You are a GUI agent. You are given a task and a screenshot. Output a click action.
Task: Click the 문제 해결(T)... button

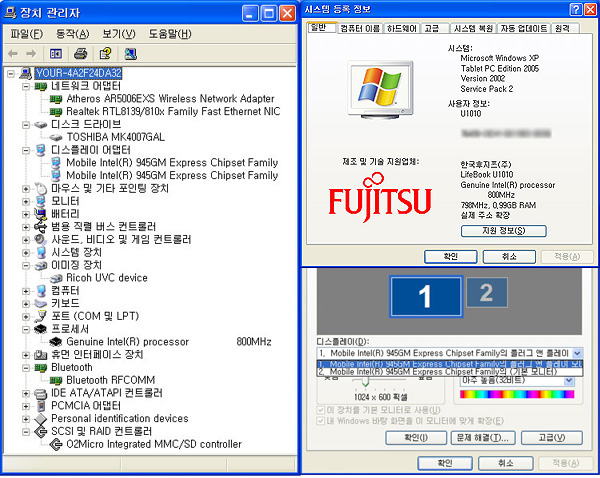tap(483, 437)
